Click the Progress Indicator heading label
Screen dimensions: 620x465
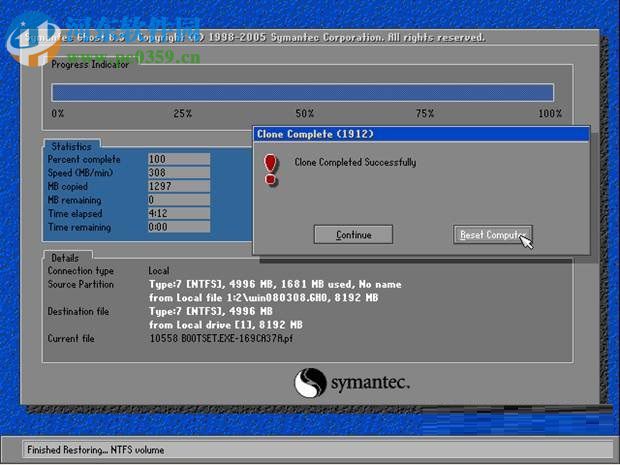90,65
